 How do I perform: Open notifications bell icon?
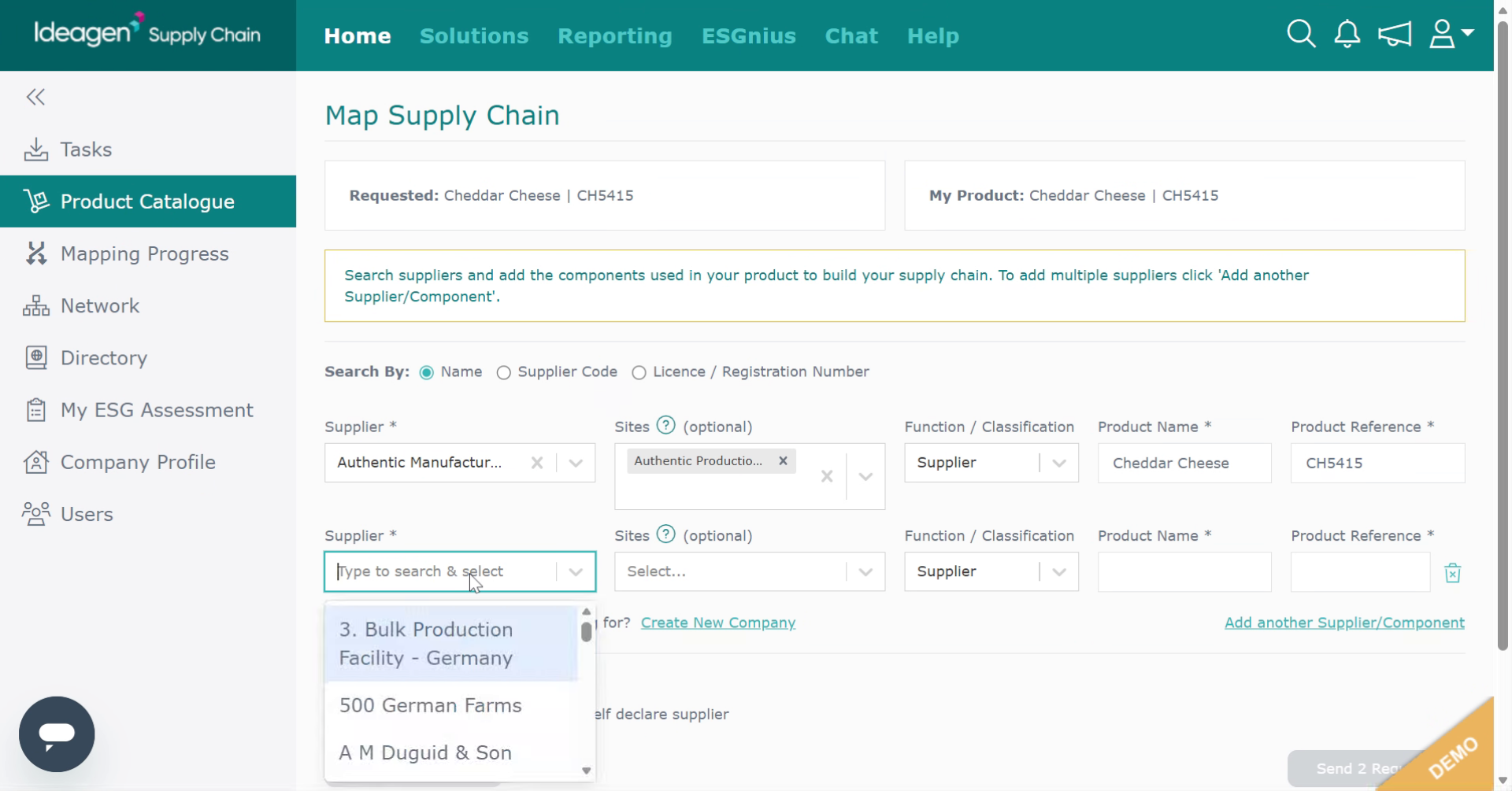point(1347,35)
